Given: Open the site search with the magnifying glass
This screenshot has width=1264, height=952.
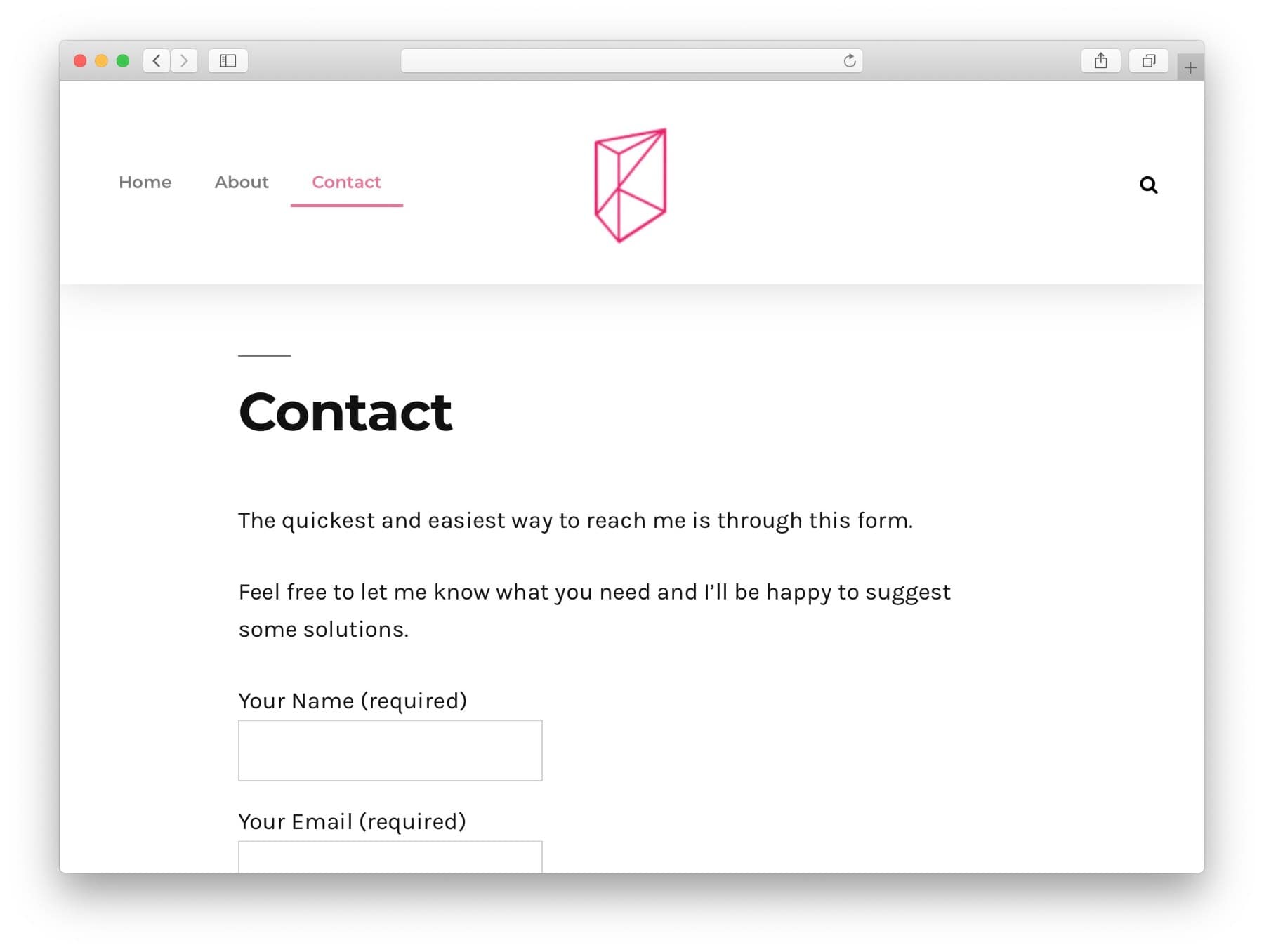Looking at the screenshot, I should click(1149, 185).
